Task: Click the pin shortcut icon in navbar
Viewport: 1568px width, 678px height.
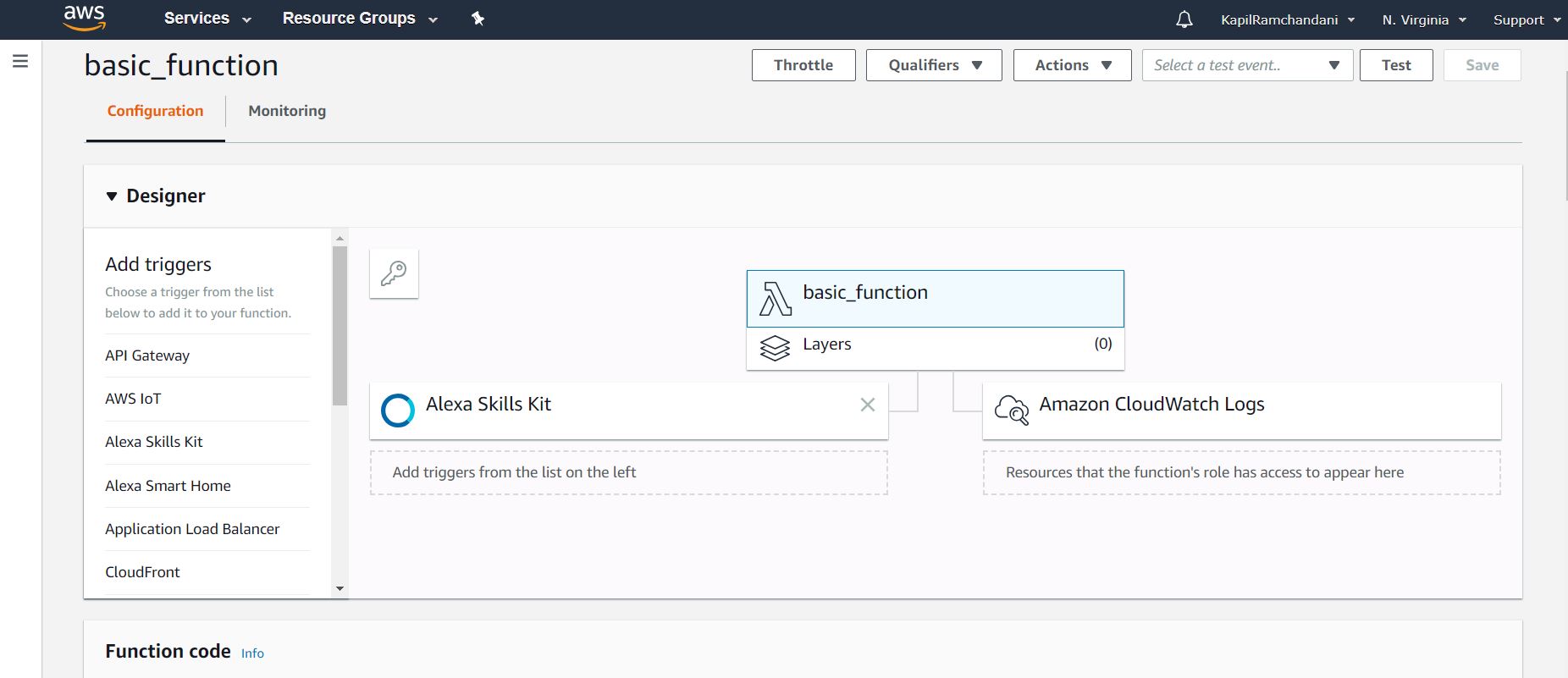Action: tap(478, 19)
